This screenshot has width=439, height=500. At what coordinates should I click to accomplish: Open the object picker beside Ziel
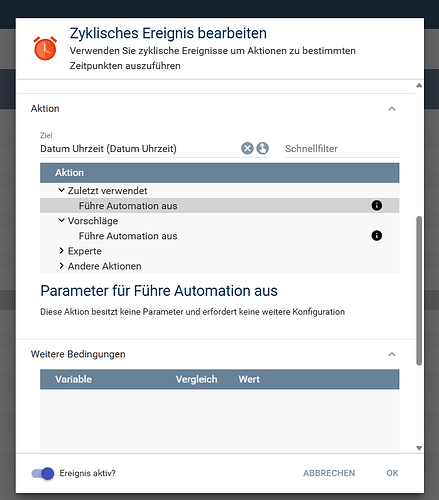pos(263,148)
